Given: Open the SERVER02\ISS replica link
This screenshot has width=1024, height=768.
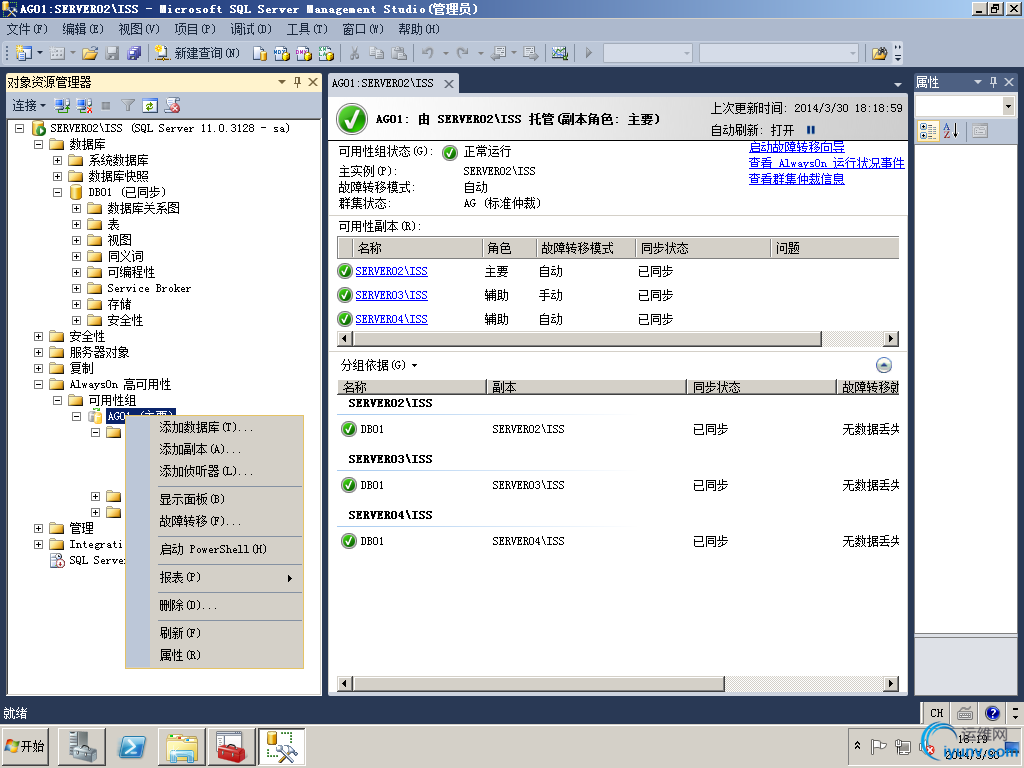Looking at the screenshot, I should [391, 271].
